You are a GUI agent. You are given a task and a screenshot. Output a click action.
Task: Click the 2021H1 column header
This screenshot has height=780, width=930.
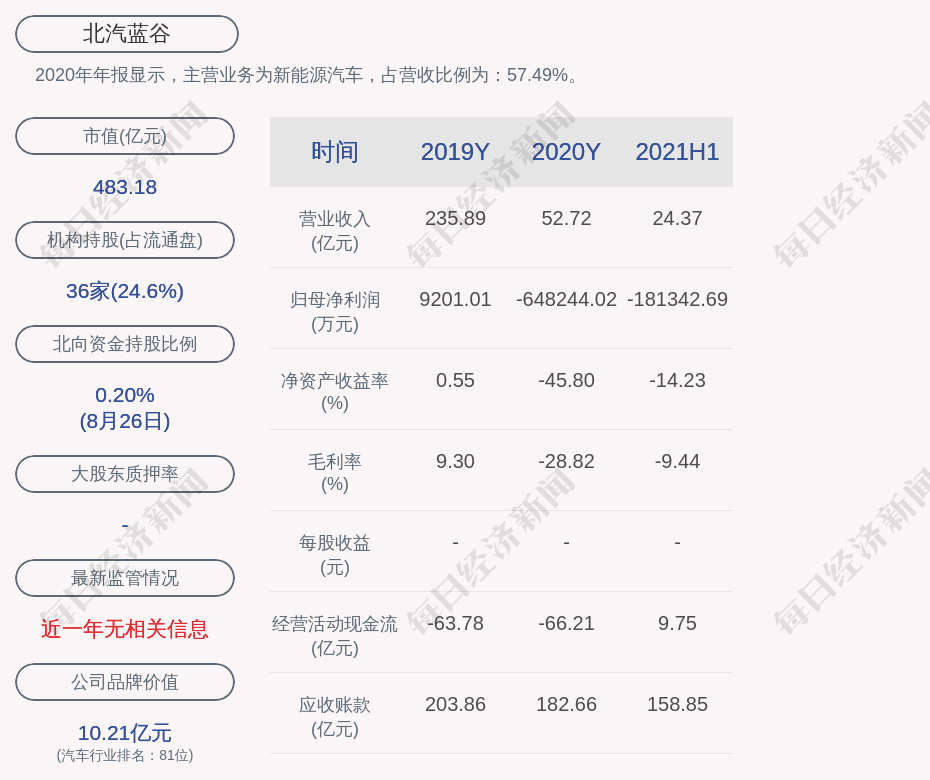[677, 152]
